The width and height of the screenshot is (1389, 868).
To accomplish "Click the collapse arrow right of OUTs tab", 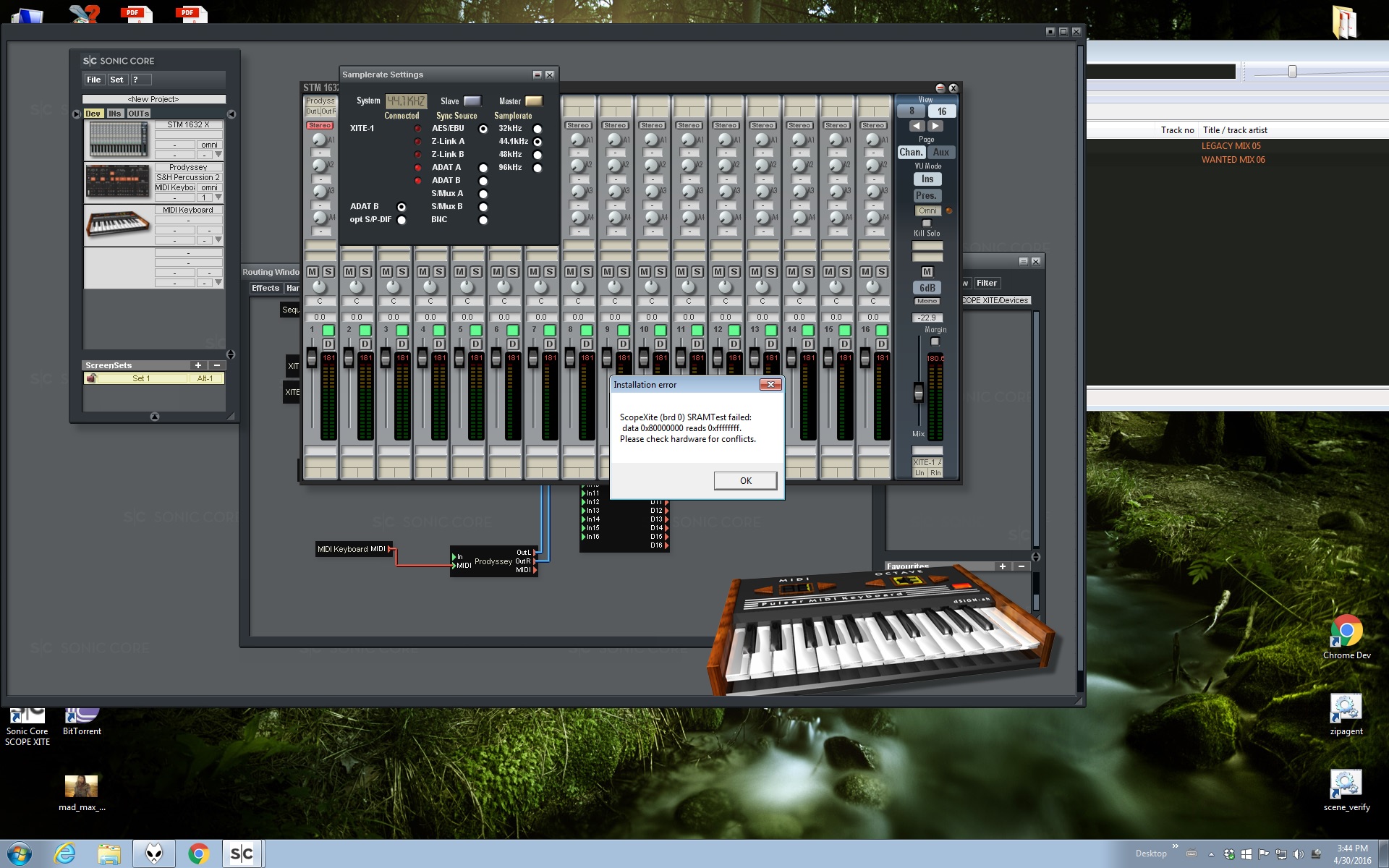I will (231, 114).
